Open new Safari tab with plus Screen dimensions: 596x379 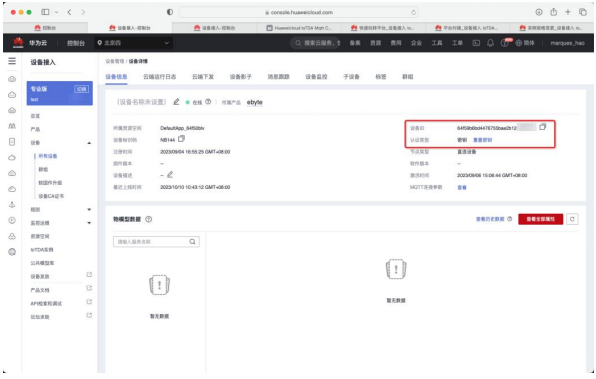click(x=567, y=12)
